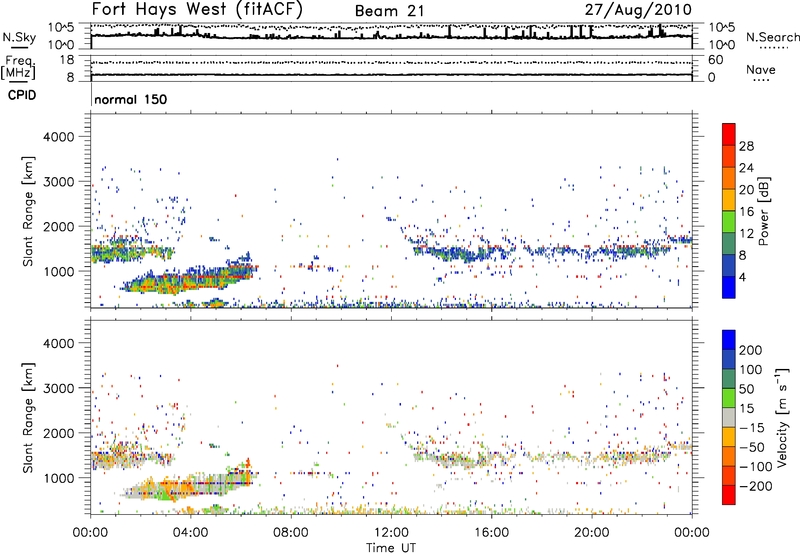Click the '18' frequency tick label
The image size is (800, 554).
[67, 60]
